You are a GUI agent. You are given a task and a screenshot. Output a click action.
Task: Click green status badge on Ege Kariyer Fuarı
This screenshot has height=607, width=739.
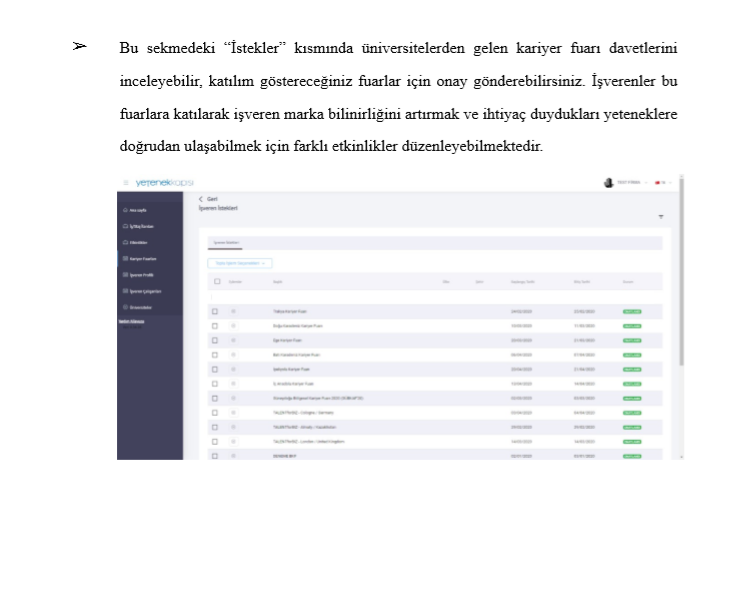(x=632, y=340)
